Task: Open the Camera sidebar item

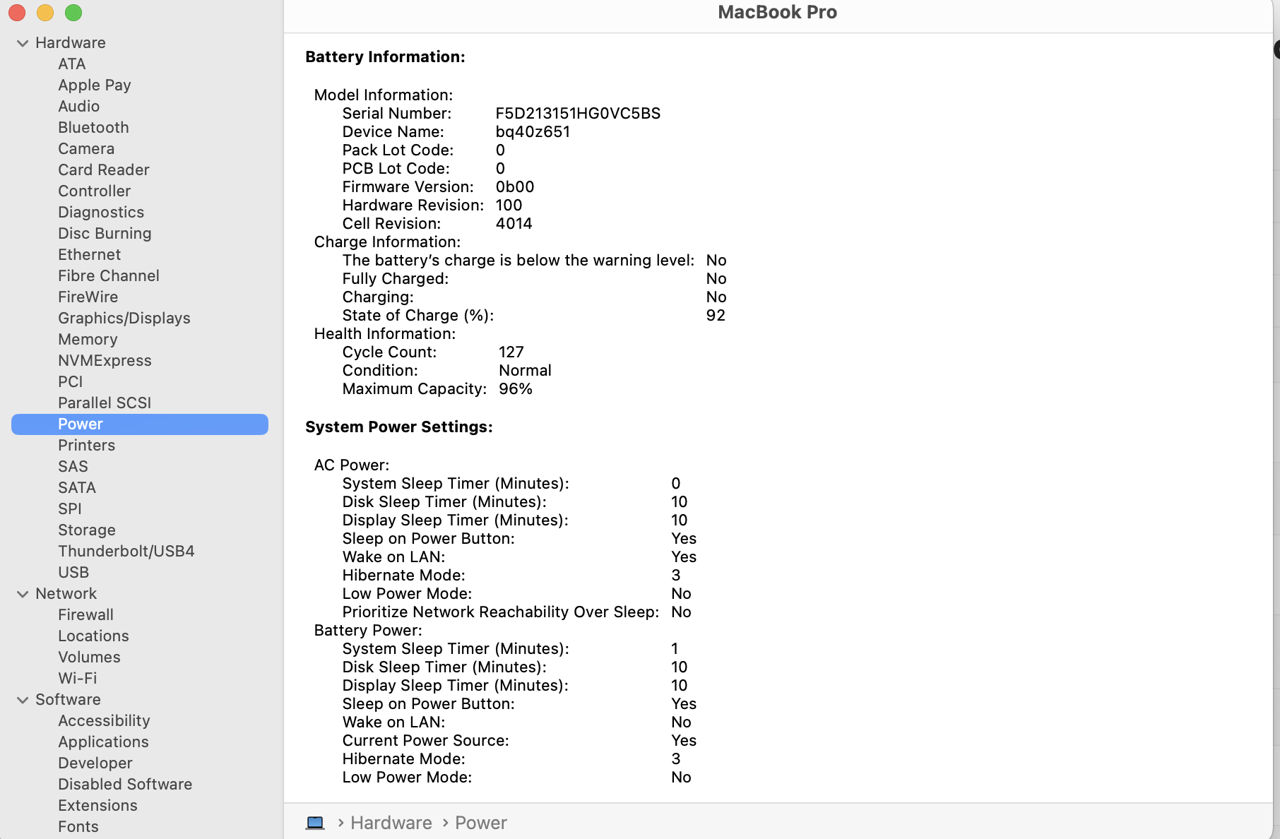Action: click(x=86, y=149)
